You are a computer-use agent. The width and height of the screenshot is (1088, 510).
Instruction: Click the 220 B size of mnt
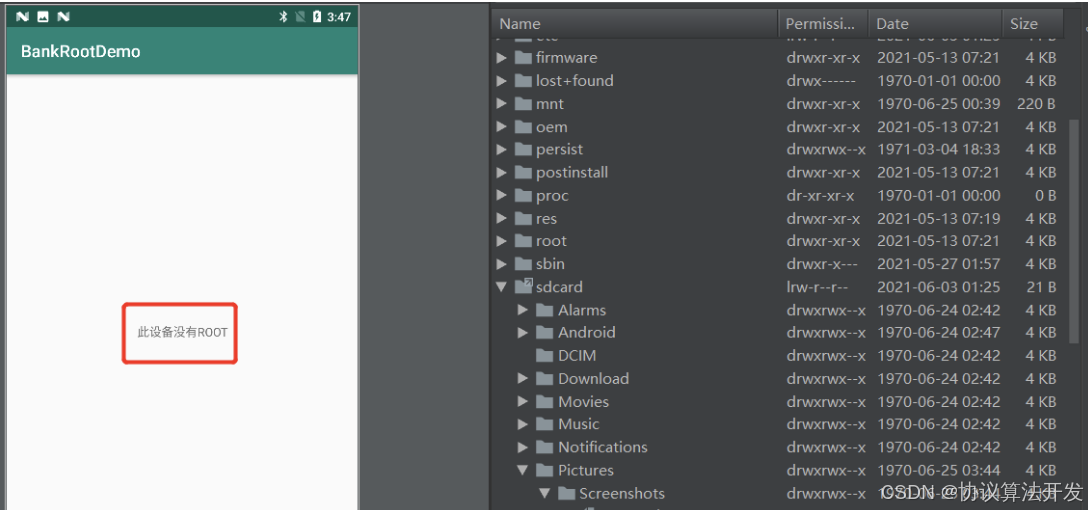[1036, 104]
